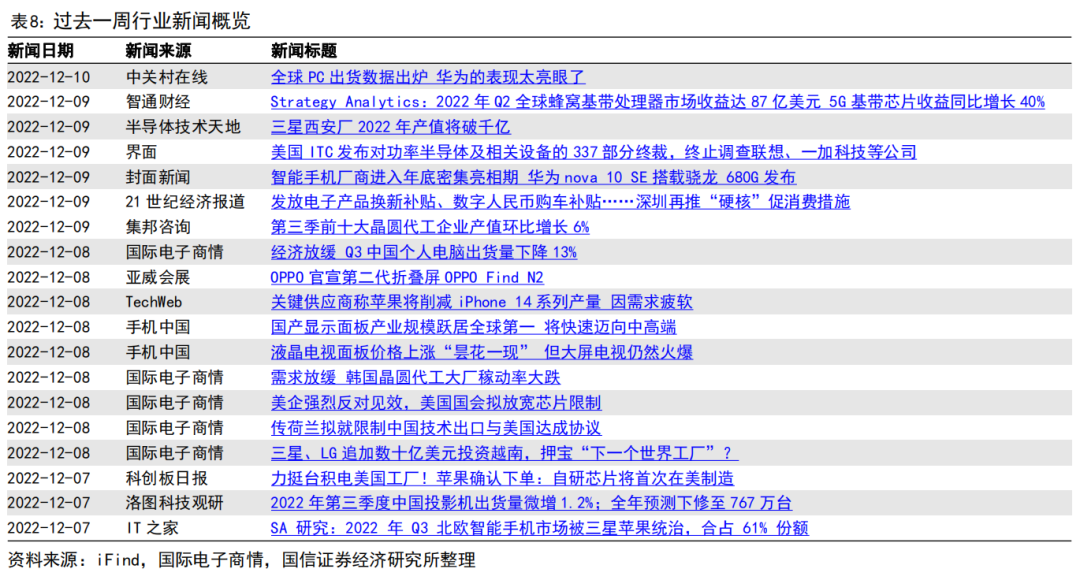Select the date cell 2022-12-10
1080x580 pixels.
point(49,77)
